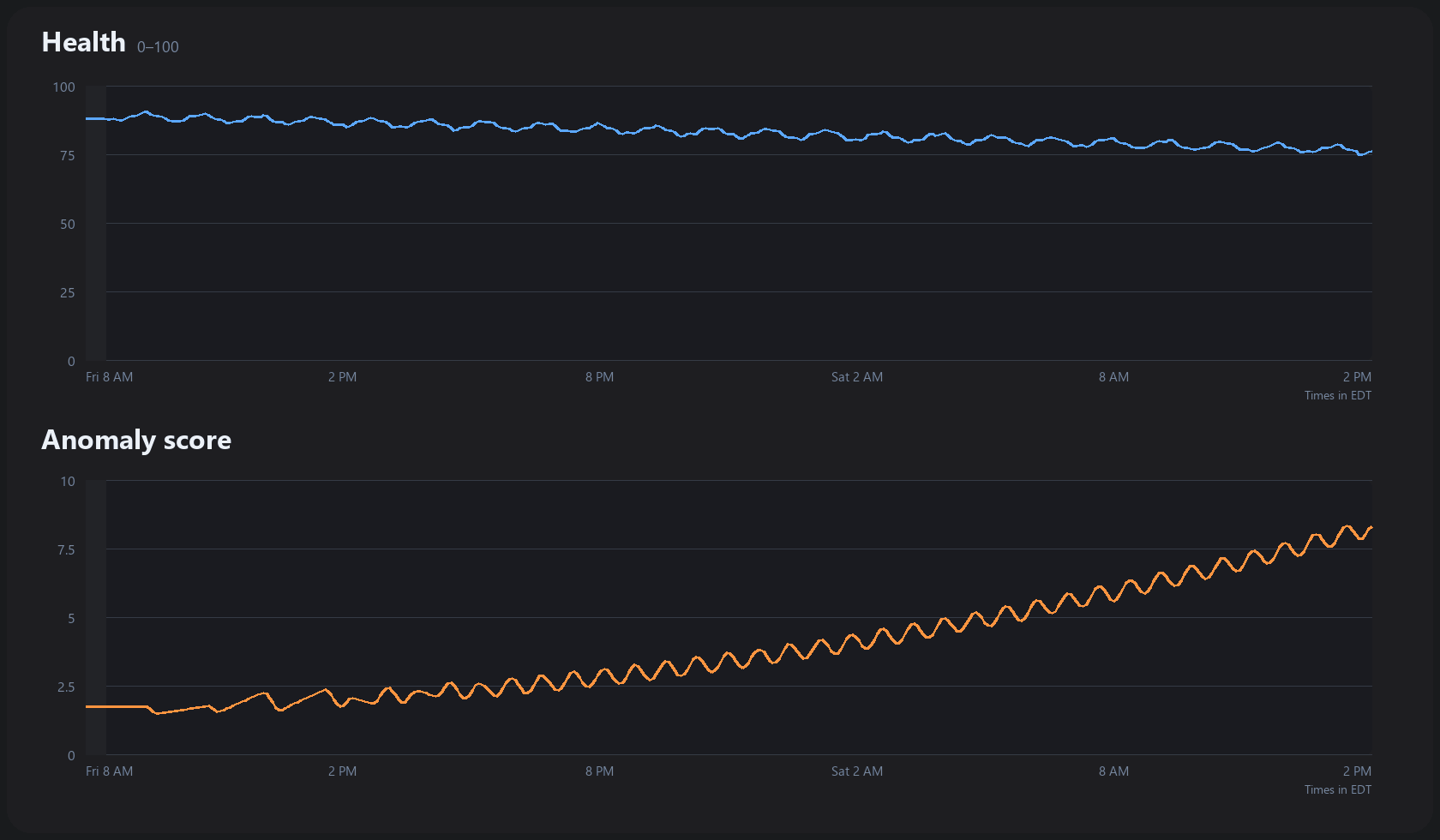The image size is (1440, 840).
Task: Click the blue Health line's final data point
Action: click(1371, 152)
